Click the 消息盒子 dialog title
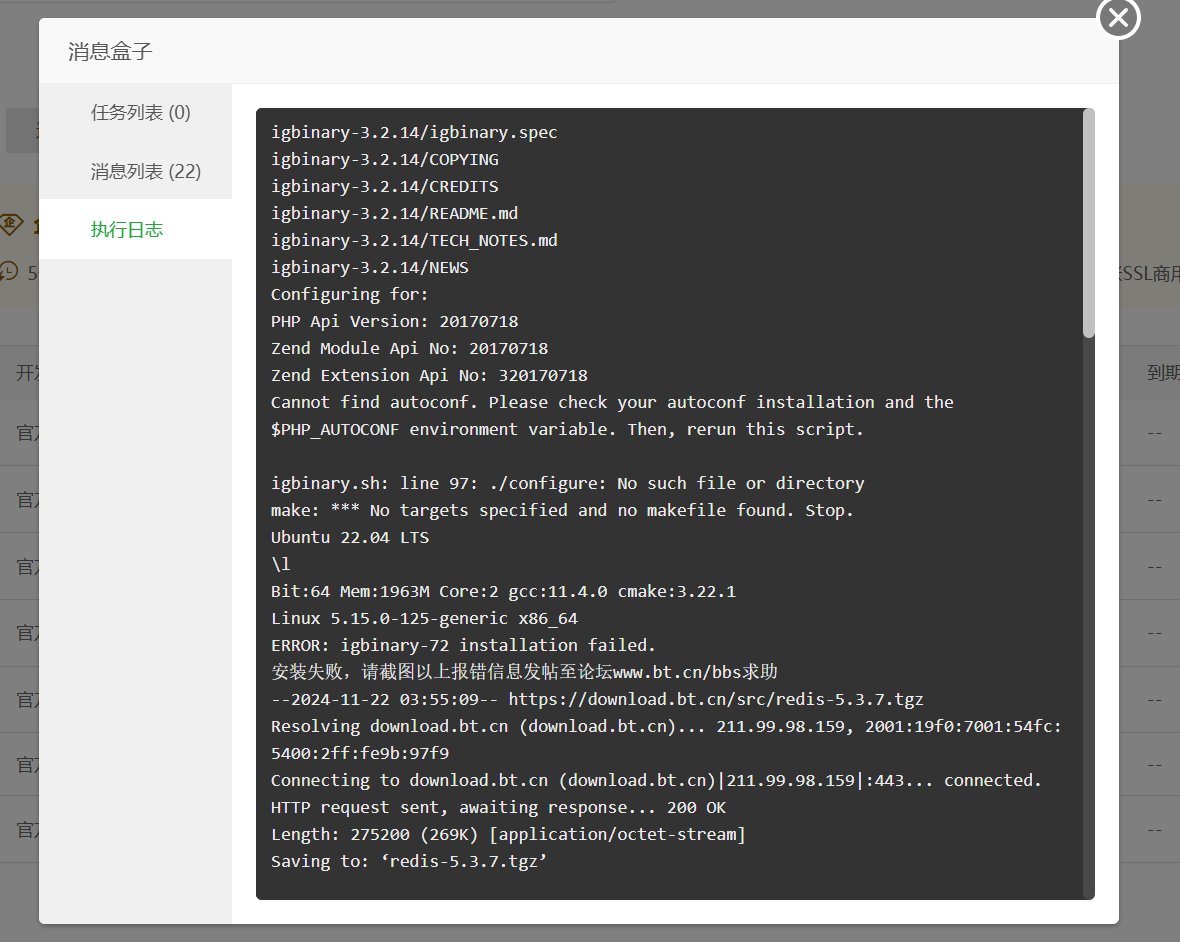 [110, 51]
